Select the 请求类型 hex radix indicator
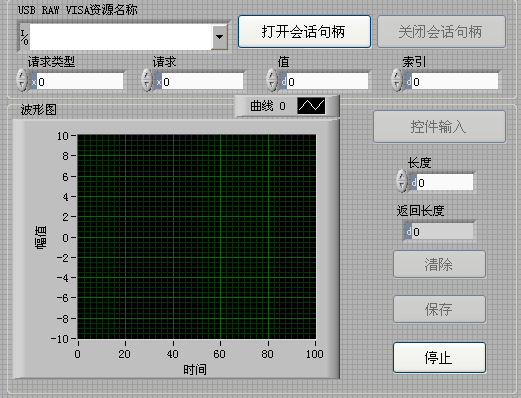This screenshot has height=398, width=521. coord(34,81)
